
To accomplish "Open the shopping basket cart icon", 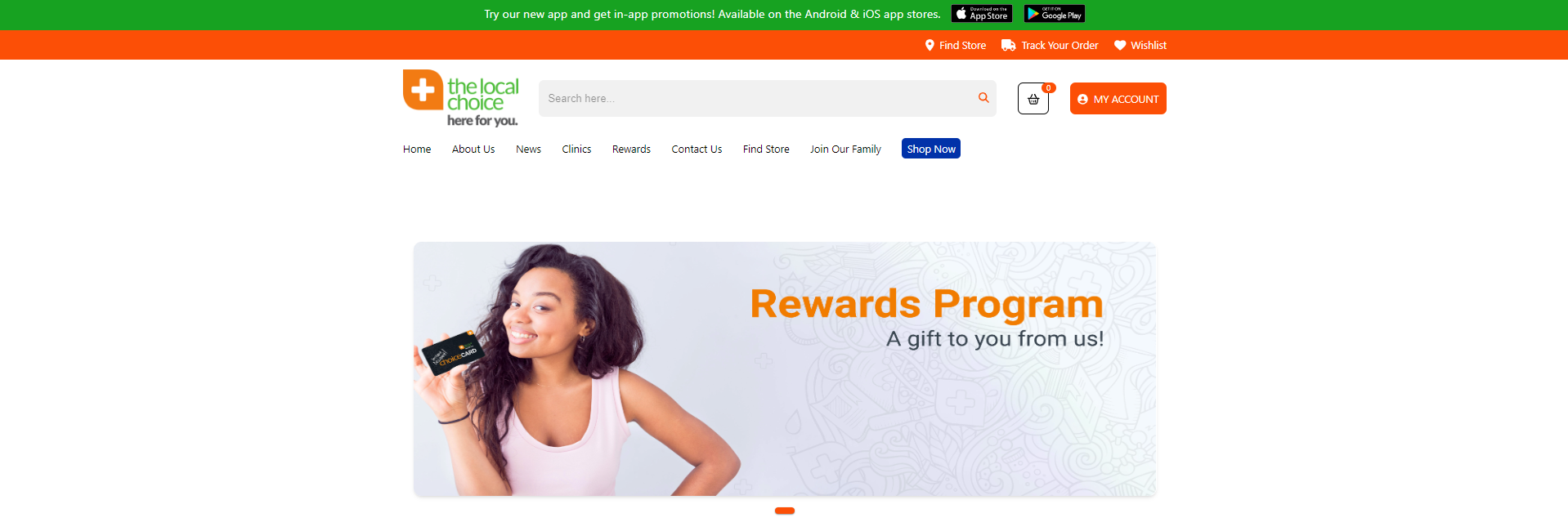I will point(1033,99).
